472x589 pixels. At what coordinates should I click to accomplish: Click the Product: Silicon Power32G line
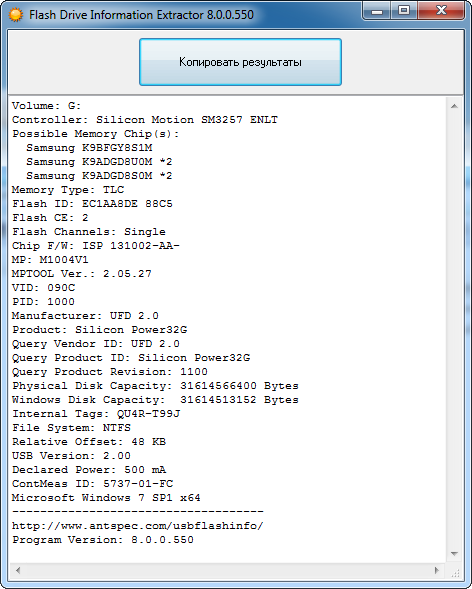pyautogui.click(x=100, y=330)
